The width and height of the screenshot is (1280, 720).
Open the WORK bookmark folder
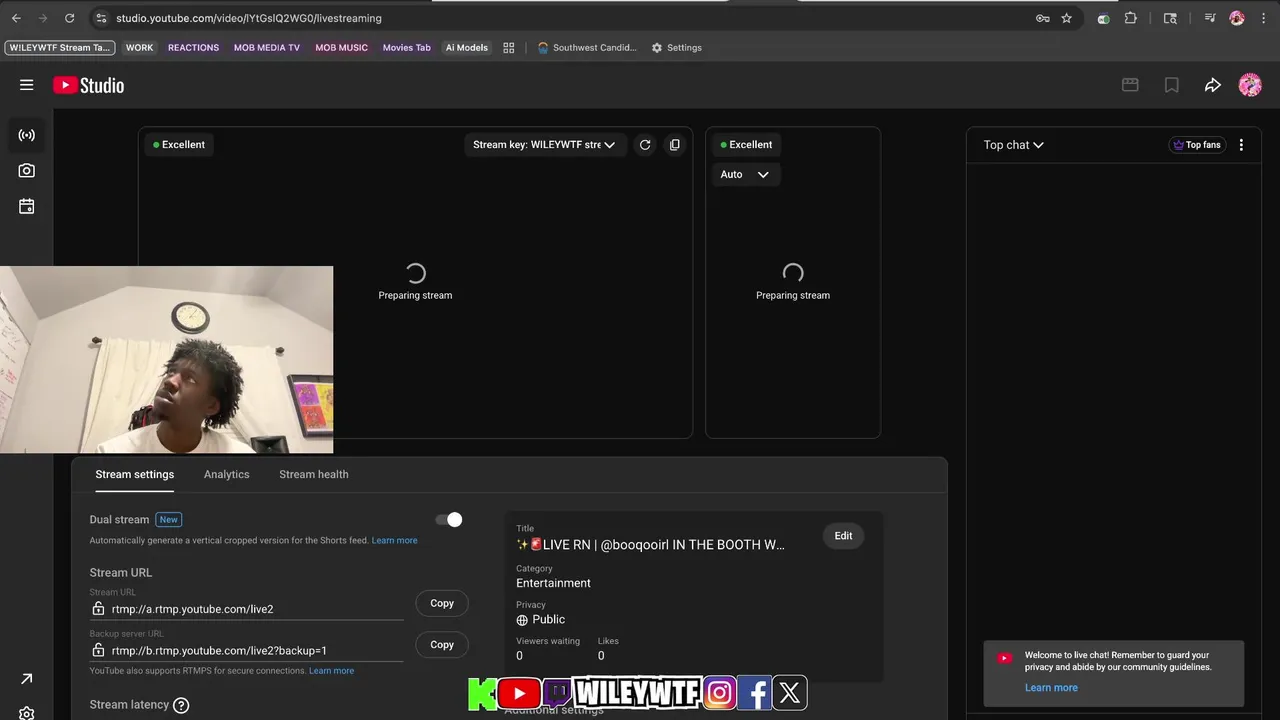pyautogui.click(x=140, y=48)
